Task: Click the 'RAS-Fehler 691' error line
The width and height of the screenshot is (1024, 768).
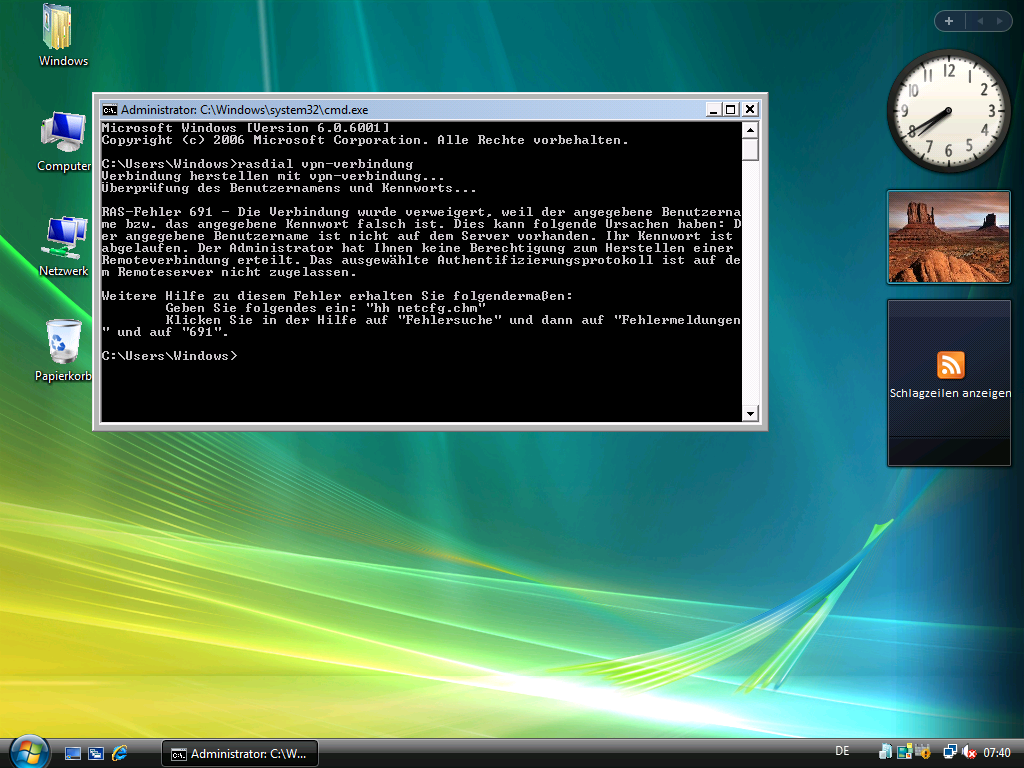Action: coord(421,212)
